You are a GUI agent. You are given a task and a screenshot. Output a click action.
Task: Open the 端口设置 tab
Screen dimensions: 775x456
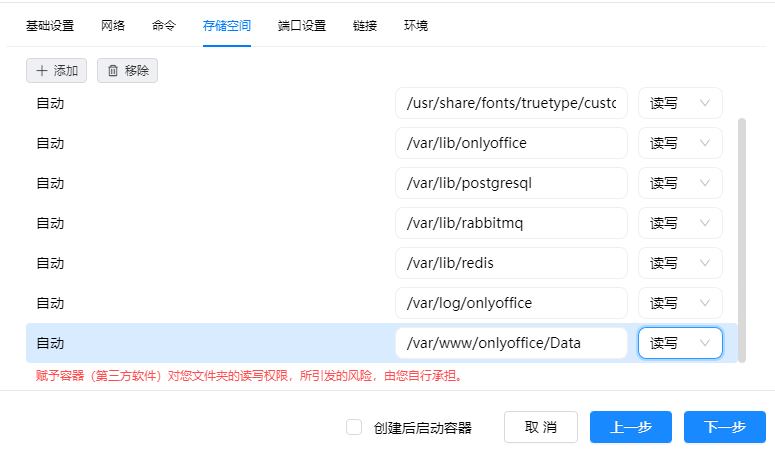click(302, 26)
